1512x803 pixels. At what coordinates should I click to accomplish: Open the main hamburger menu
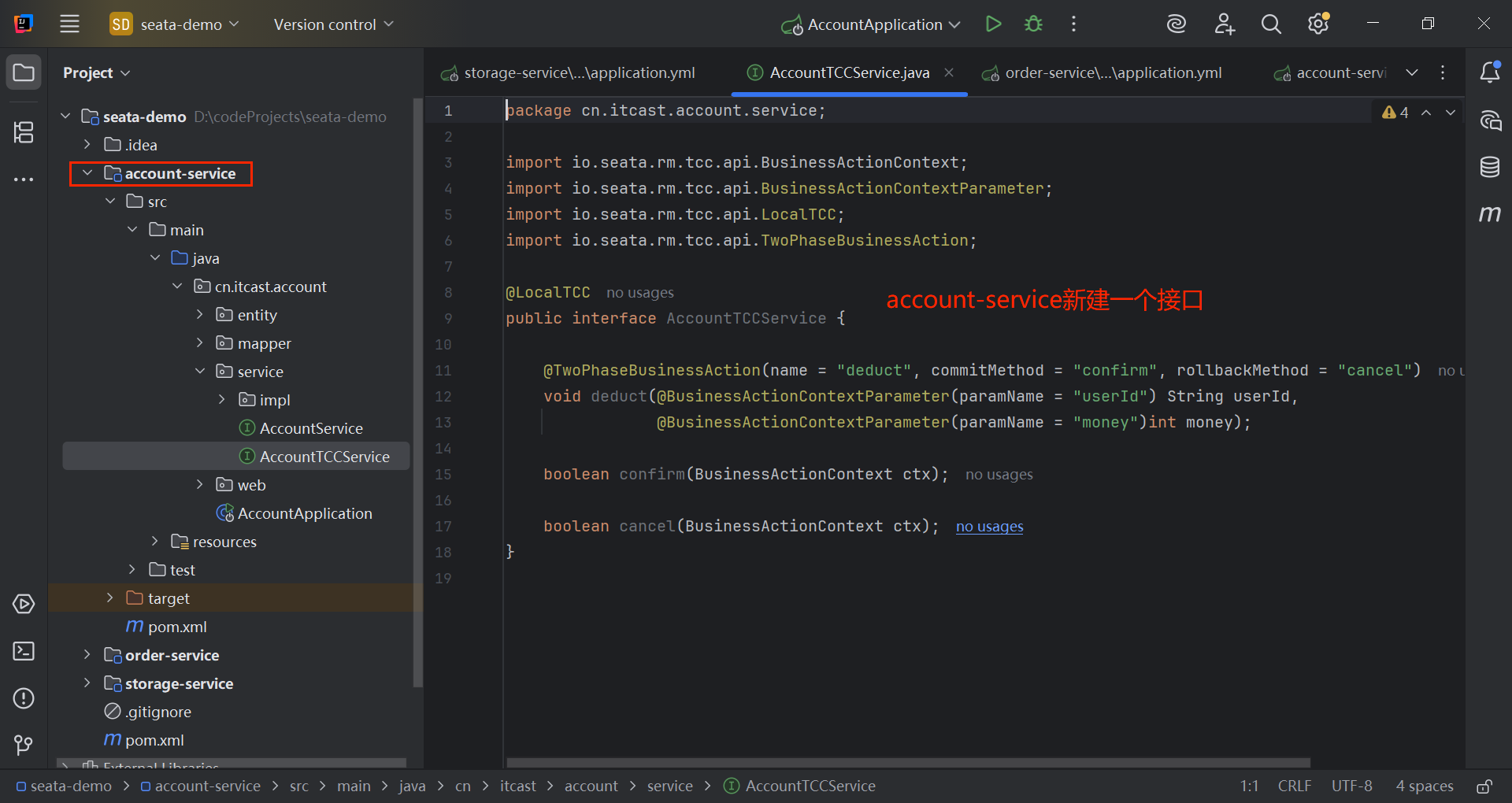[69, 24]
